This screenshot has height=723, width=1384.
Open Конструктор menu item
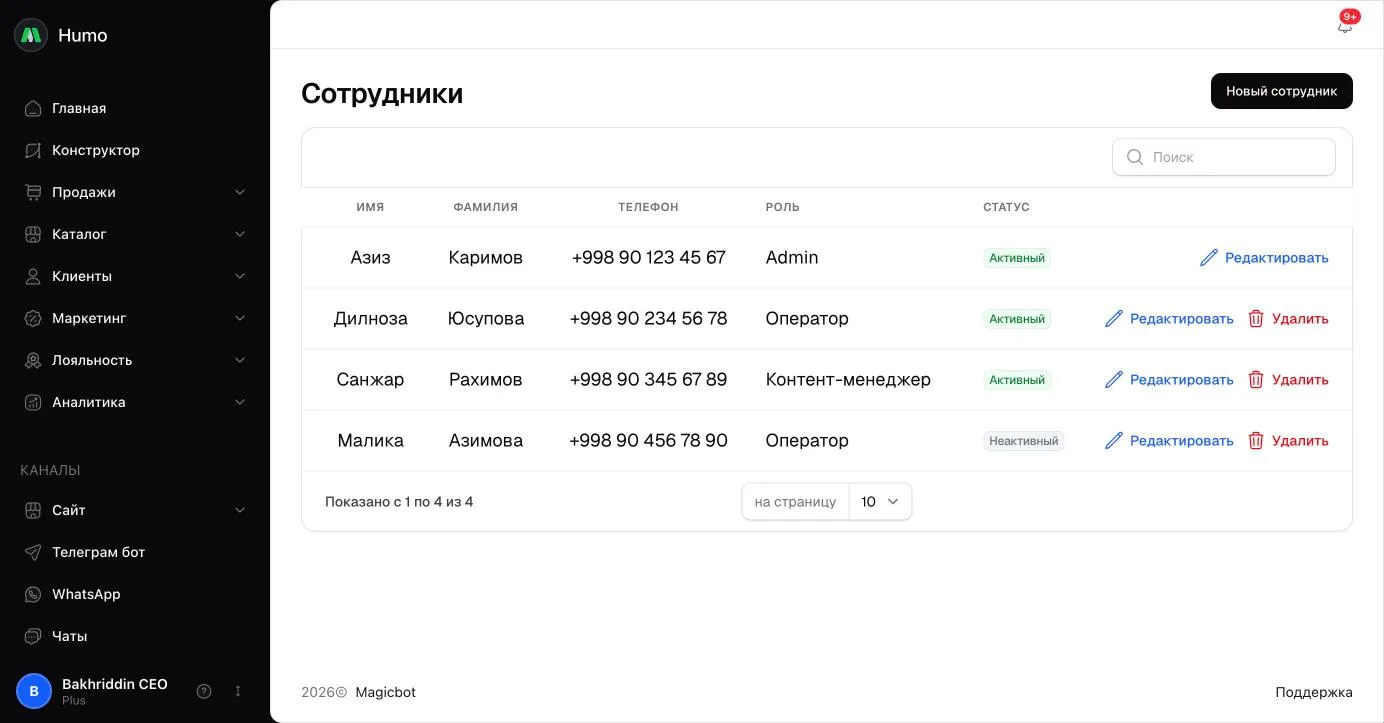point(135,150)
